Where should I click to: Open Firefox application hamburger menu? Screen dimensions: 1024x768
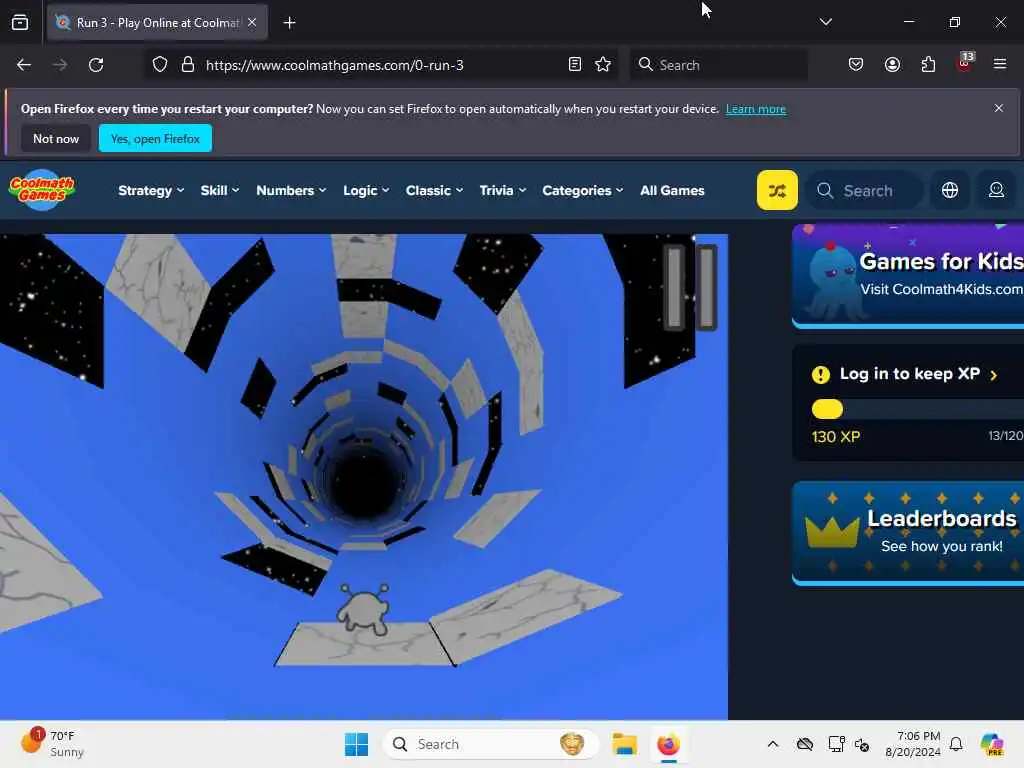(x=1000, y=65)
